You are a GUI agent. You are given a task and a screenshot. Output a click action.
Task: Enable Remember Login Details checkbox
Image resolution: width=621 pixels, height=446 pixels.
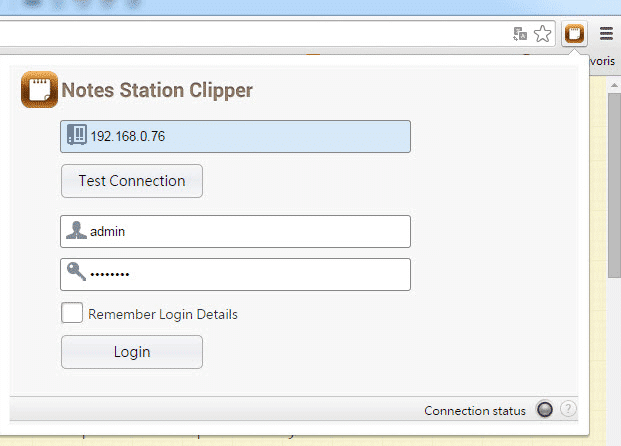pos(72,313)
